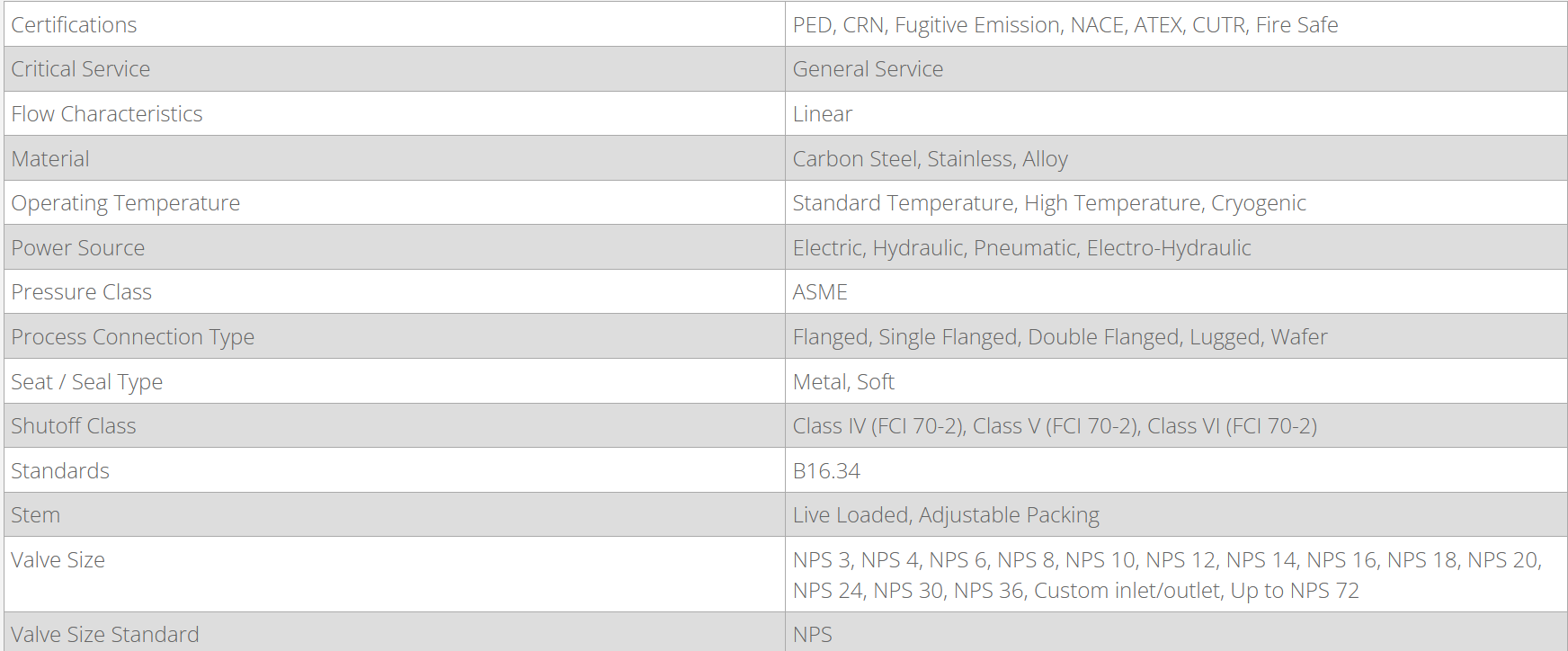
Task: Click the Flow Characteristics label
Action: pos(107,114)
